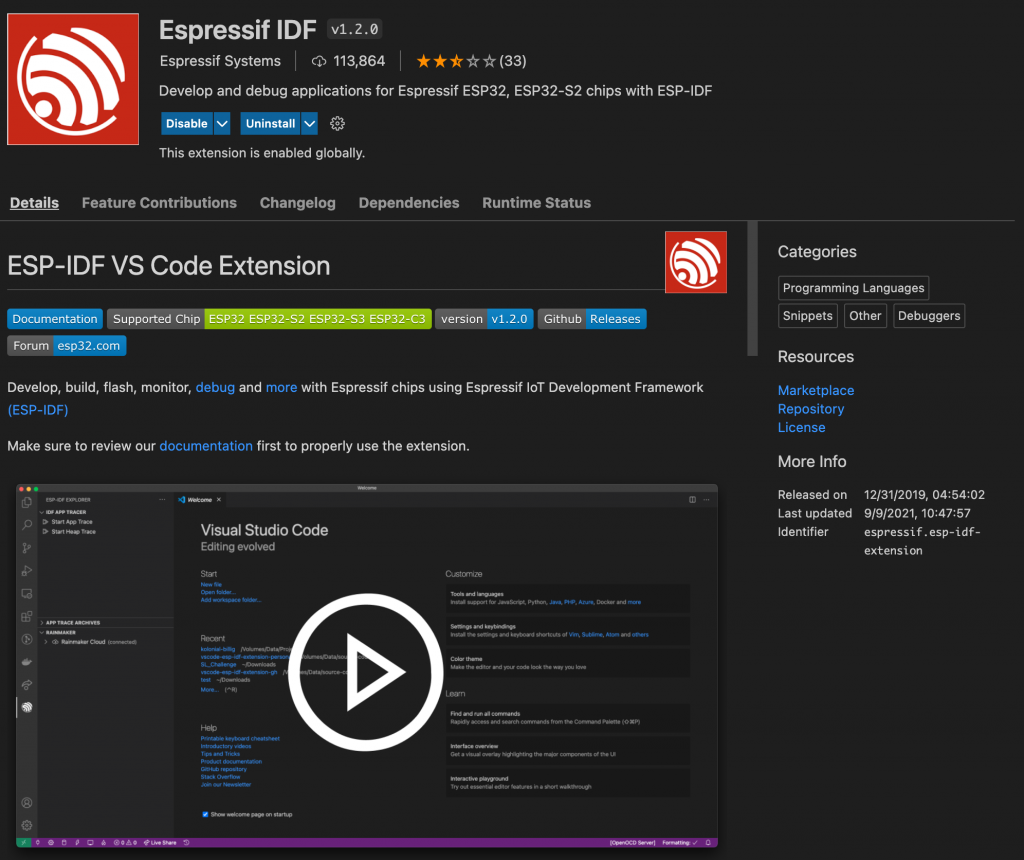1024x860 pixels.
Task: Click the ESP-IDF icon beside the extension heading
Action: pyautogui.click(x=696, y=262)
